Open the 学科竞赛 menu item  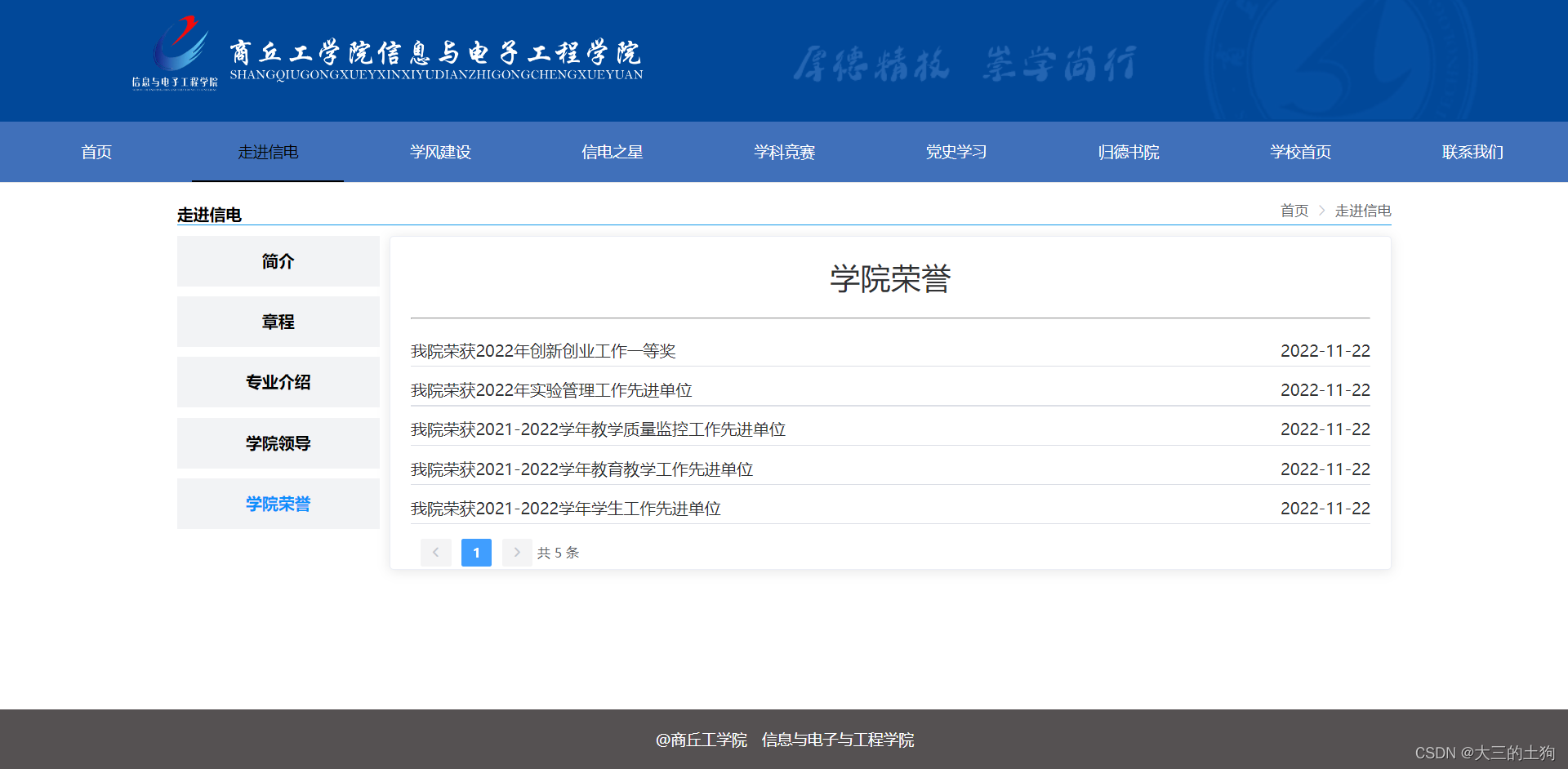(x=784, y=152)
